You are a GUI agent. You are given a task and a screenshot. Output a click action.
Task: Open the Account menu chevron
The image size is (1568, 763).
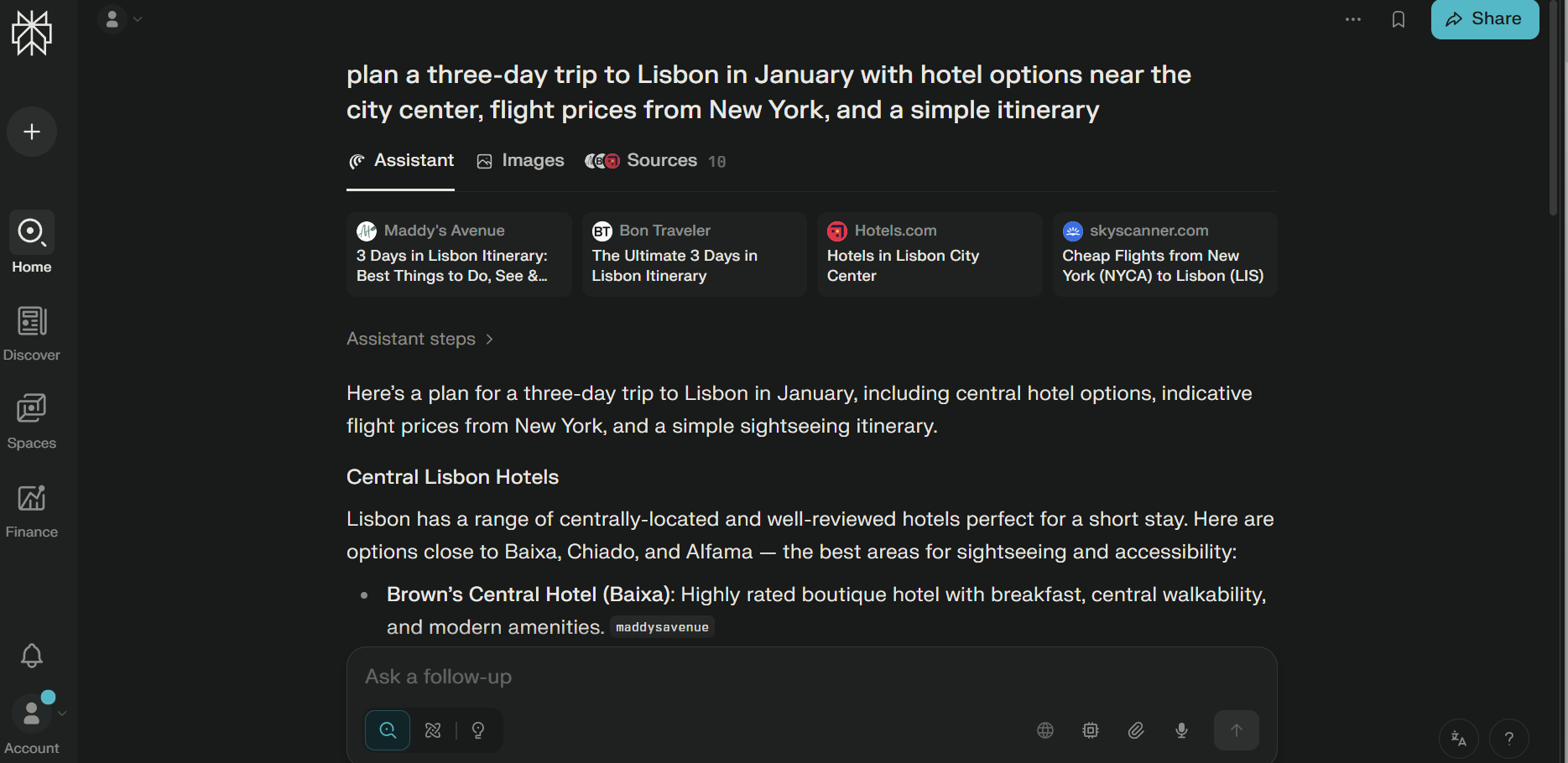pyautogui.click(x=62, y=714)
